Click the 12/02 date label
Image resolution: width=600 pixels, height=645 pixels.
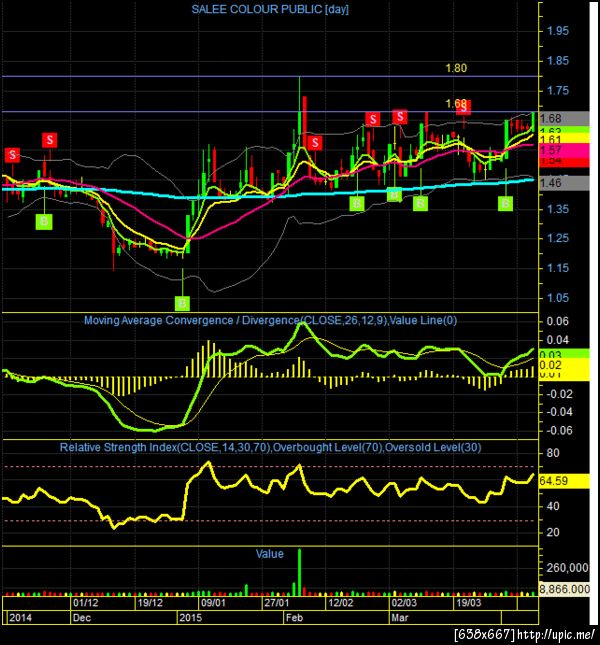click(341, 603)
